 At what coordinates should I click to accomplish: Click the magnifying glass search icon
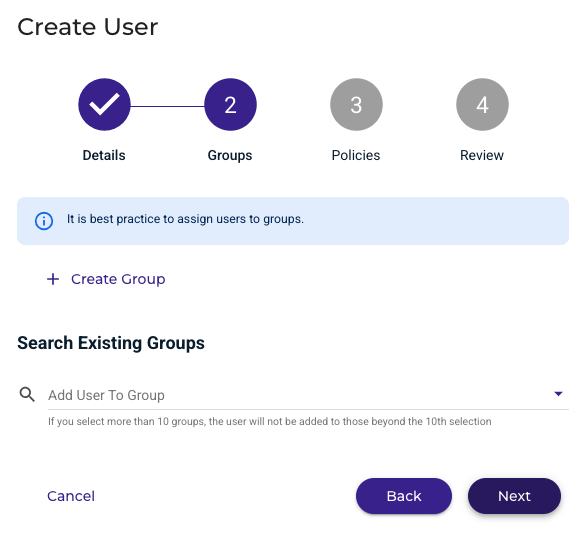27,394
